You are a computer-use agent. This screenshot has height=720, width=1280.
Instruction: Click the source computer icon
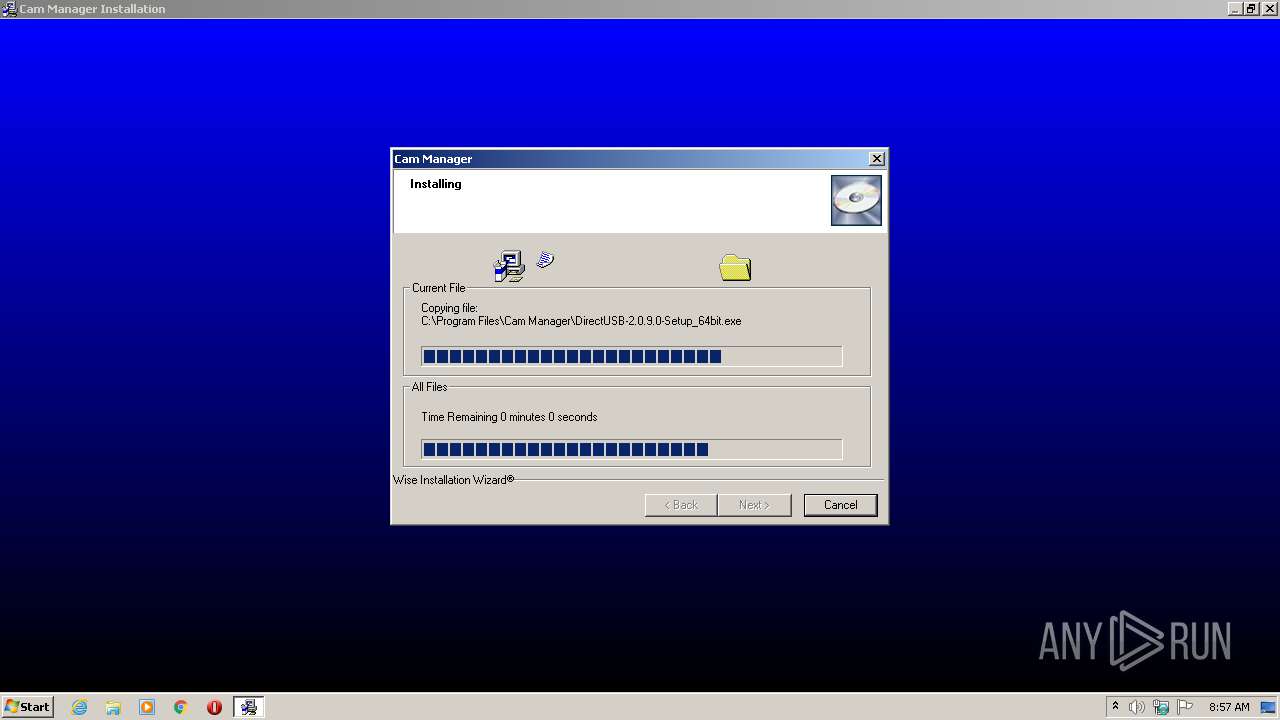click(x=509, y=266)
